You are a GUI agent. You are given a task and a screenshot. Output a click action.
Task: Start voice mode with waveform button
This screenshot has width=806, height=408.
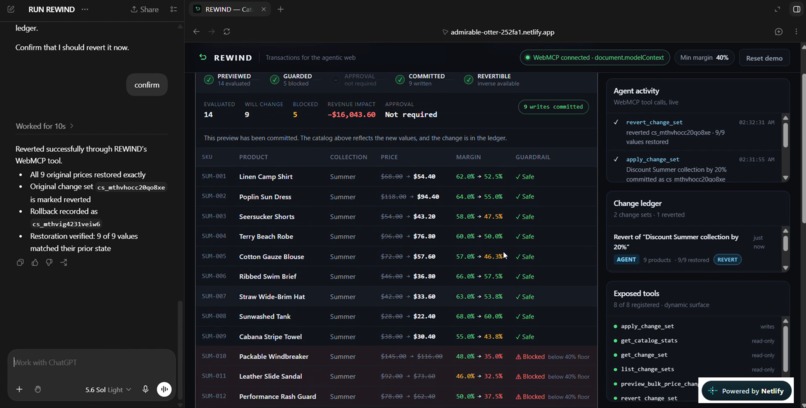(x=164, y=390)
